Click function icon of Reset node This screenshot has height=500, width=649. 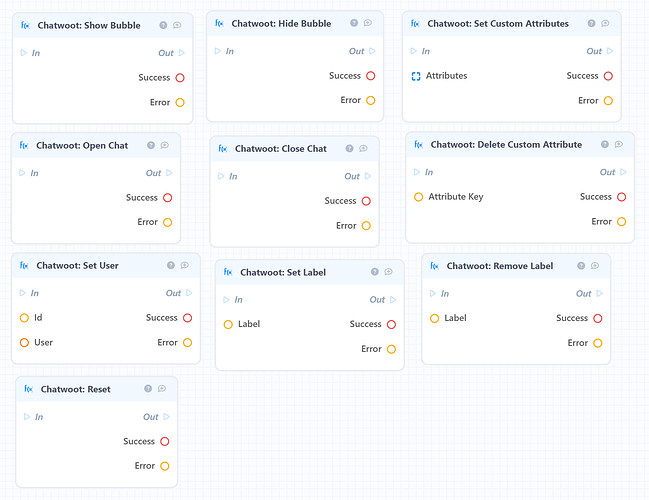click(29, 389)
